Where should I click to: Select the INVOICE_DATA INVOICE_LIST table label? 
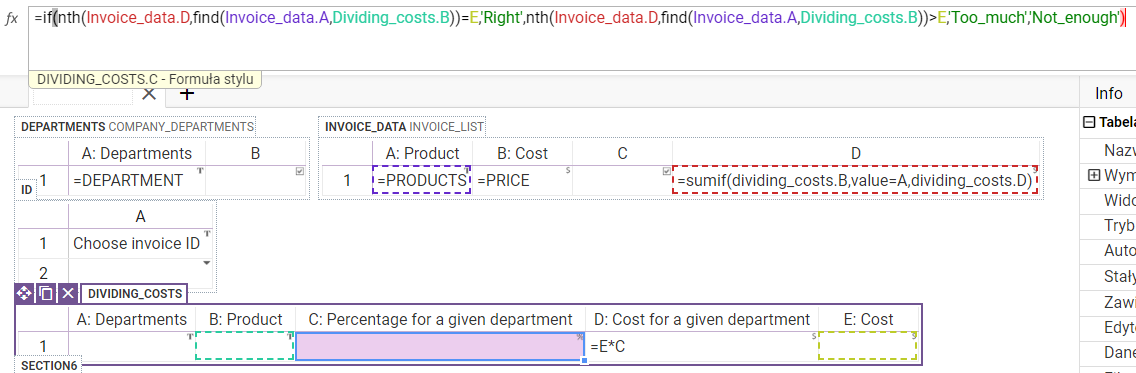(x=404, y=127)
